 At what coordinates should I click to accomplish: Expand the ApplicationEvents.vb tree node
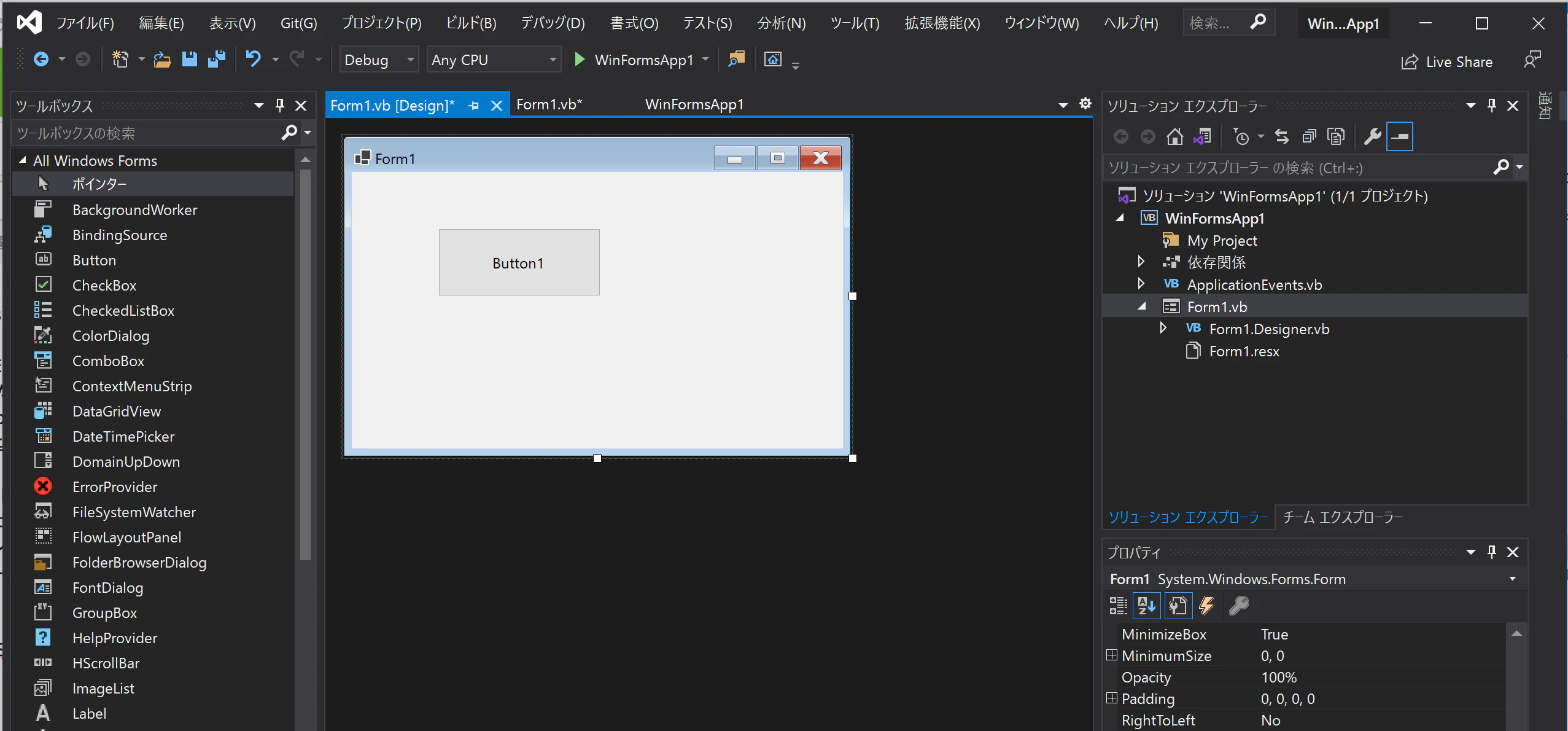point(1141,284)
